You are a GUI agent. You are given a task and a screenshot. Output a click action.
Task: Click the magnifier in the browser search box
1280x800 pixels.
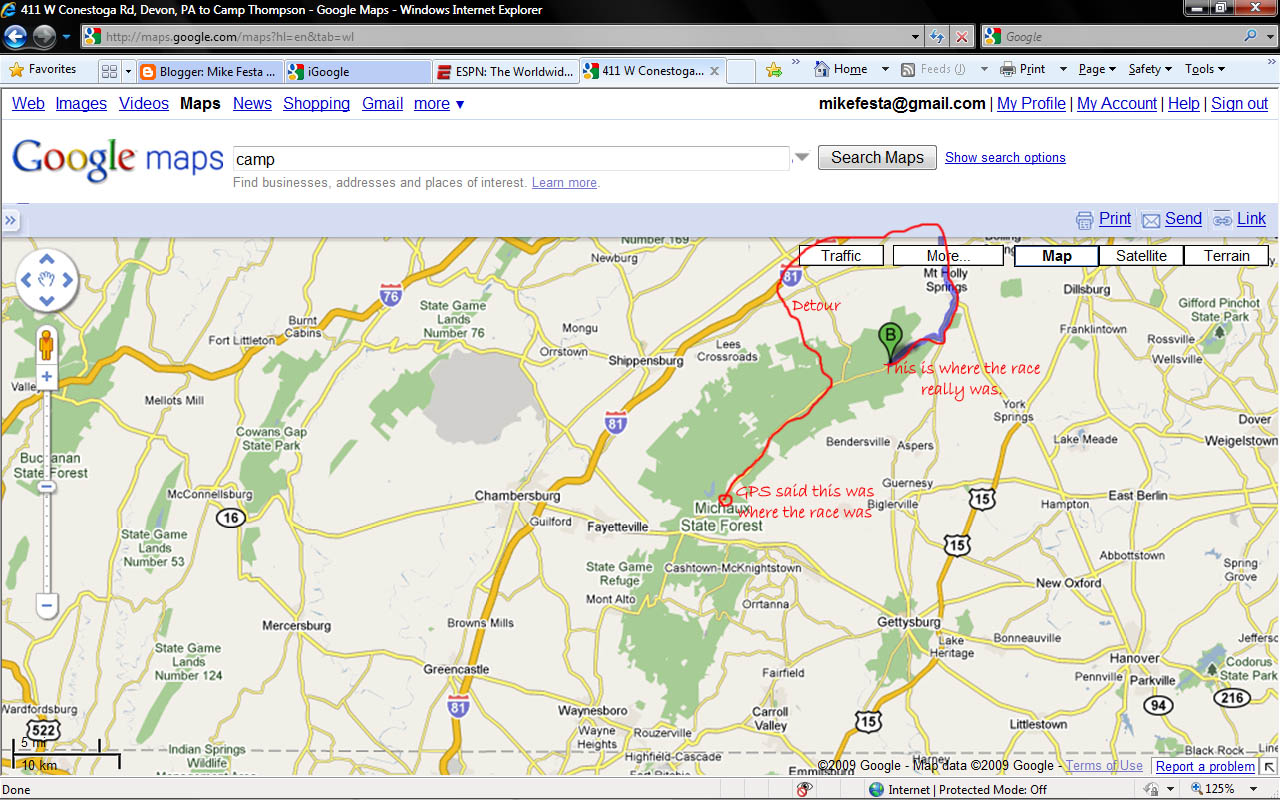(x=1251, y=37)
